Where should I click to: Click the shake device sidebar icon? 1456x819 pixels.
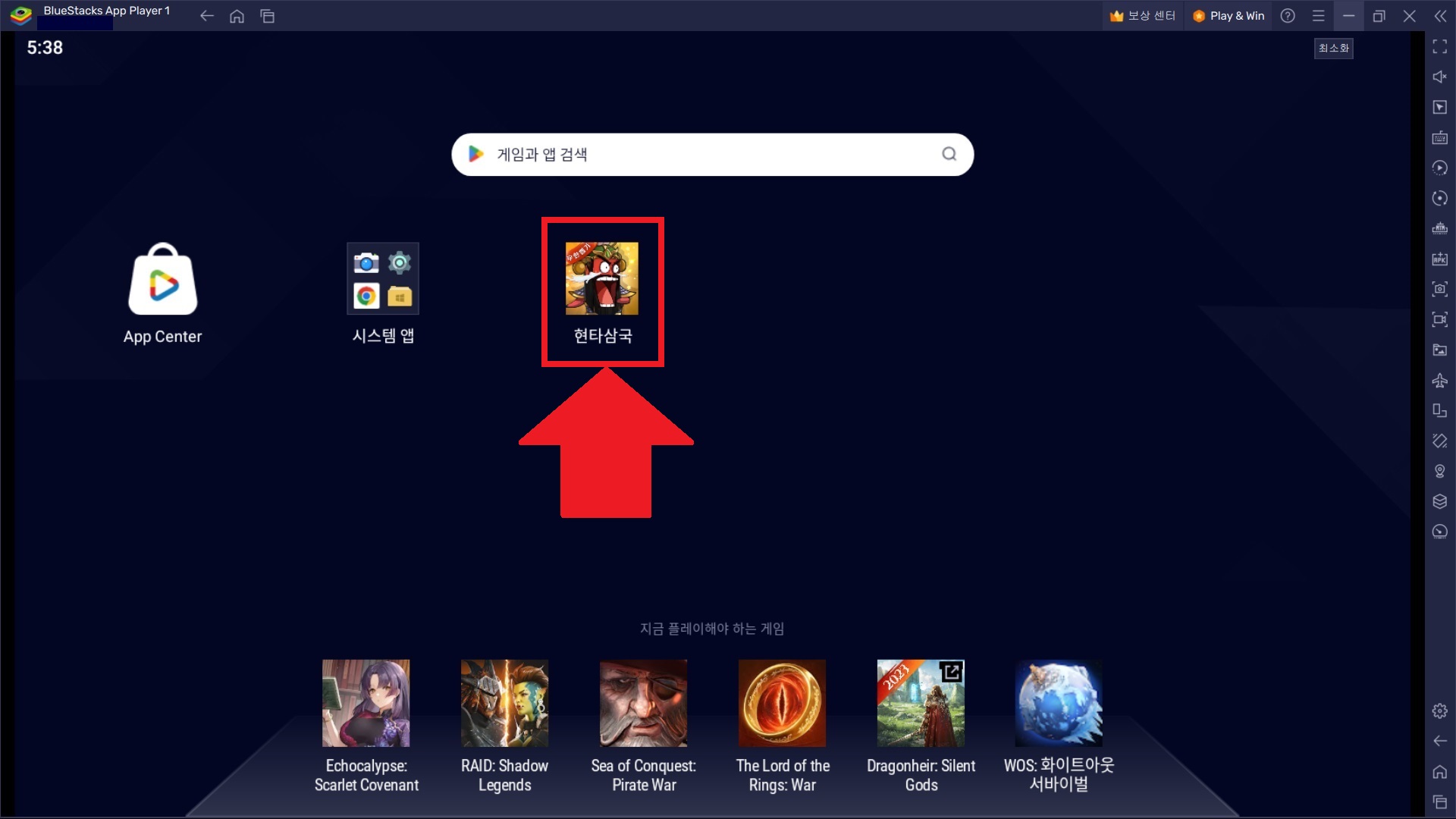1439,441
